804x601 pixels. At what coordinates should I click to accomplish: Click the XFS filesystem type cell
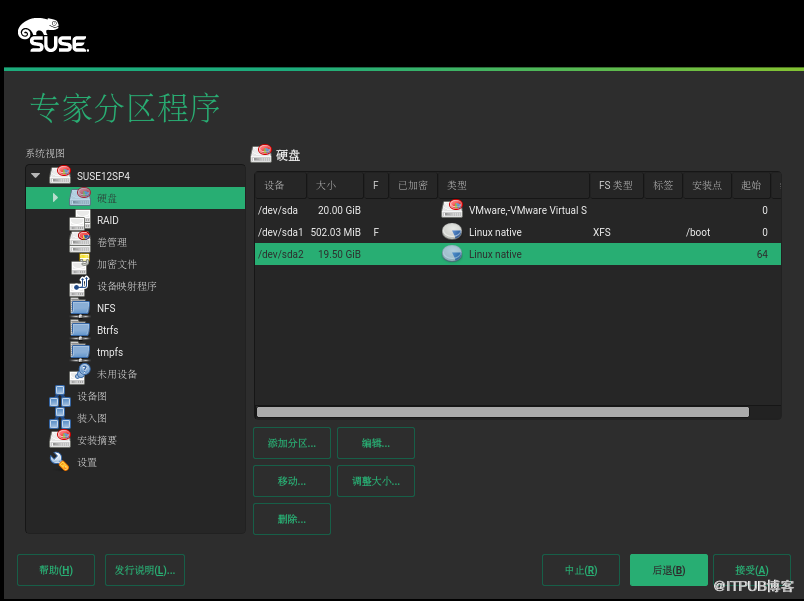(x=601, y=232)
